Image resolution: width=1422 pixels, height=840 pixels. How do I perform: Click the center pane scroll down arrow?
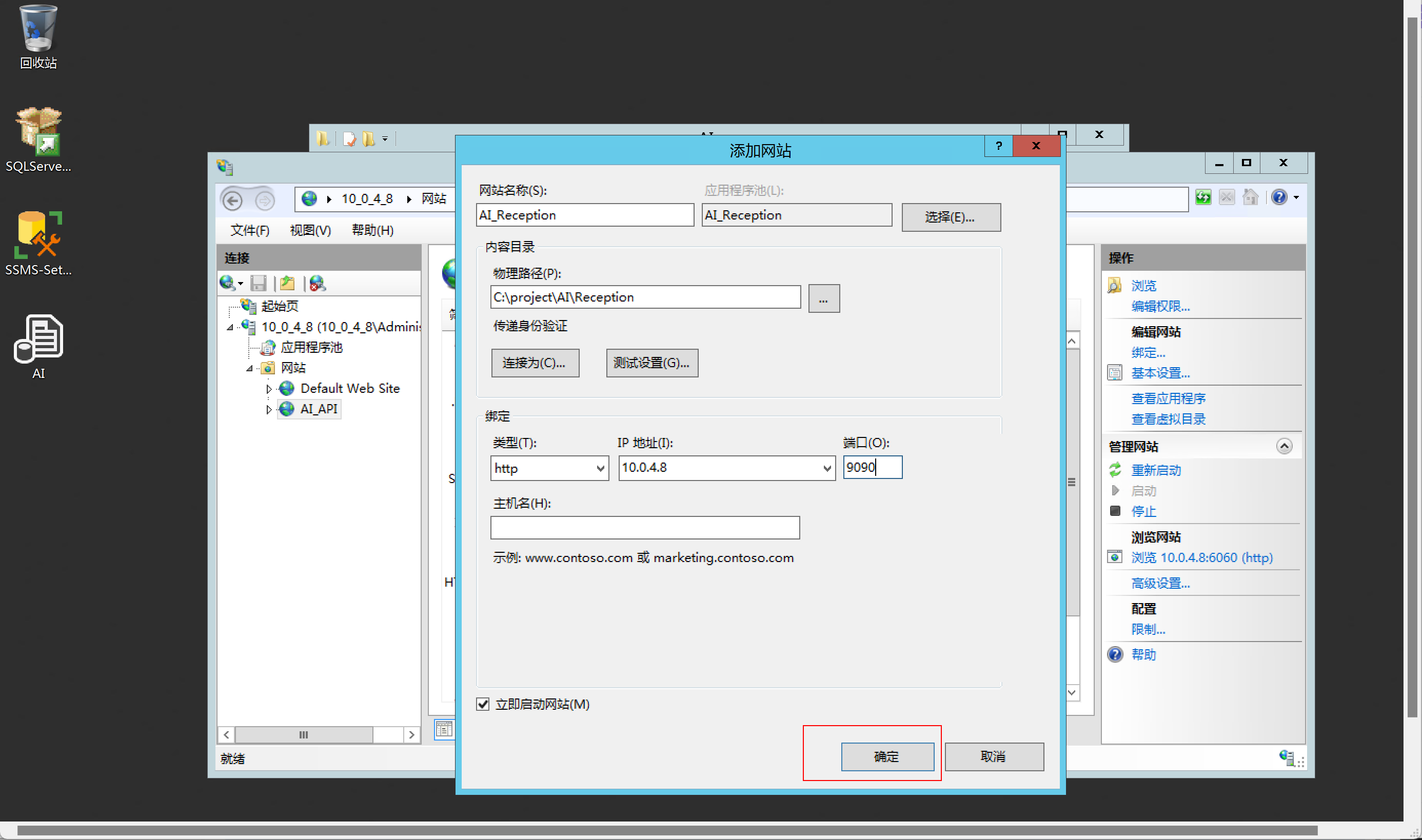pos(1072,692)
